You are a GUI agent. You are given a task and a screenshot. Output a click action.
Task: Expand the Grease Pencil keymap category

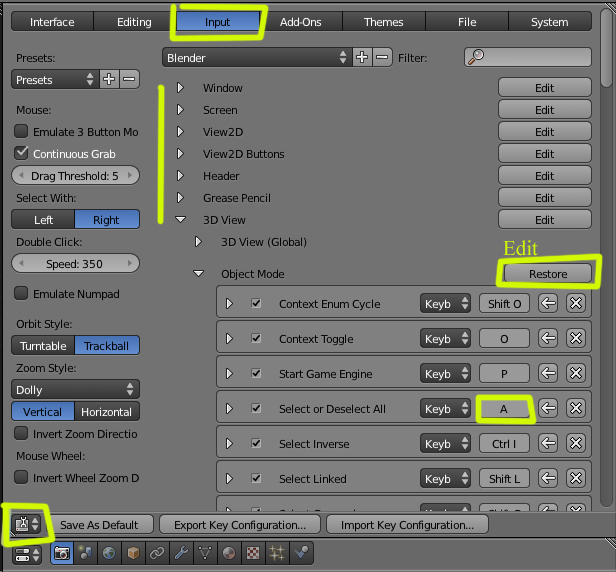click(x=180, y=198)
